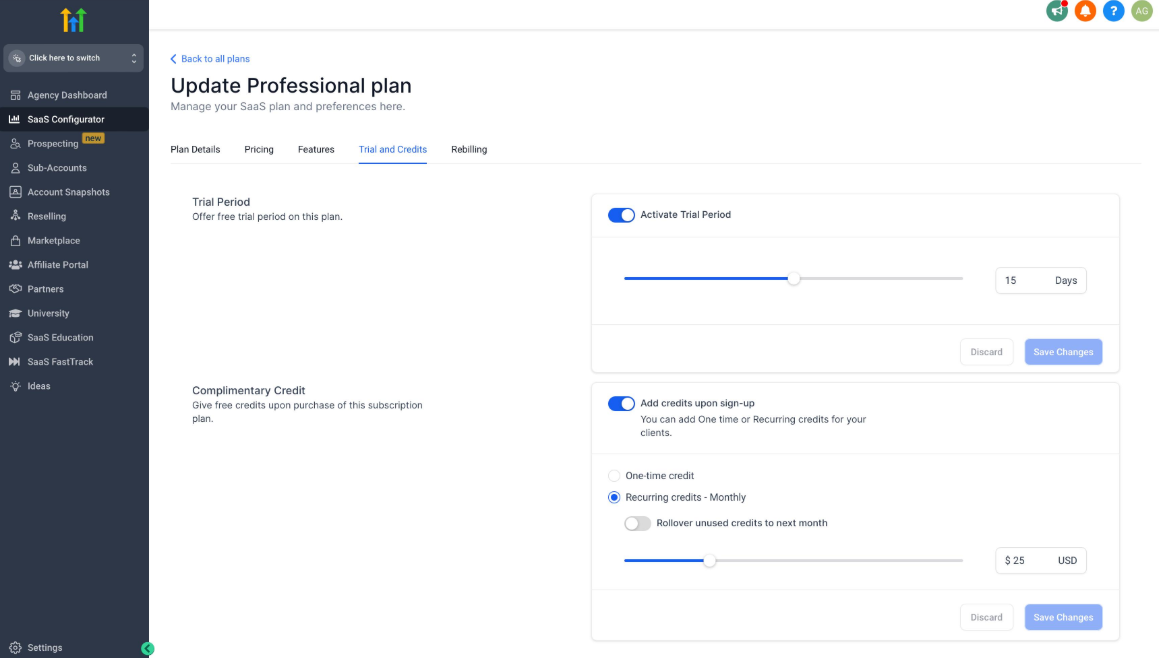Switch to the Features tab

point(316,149)
